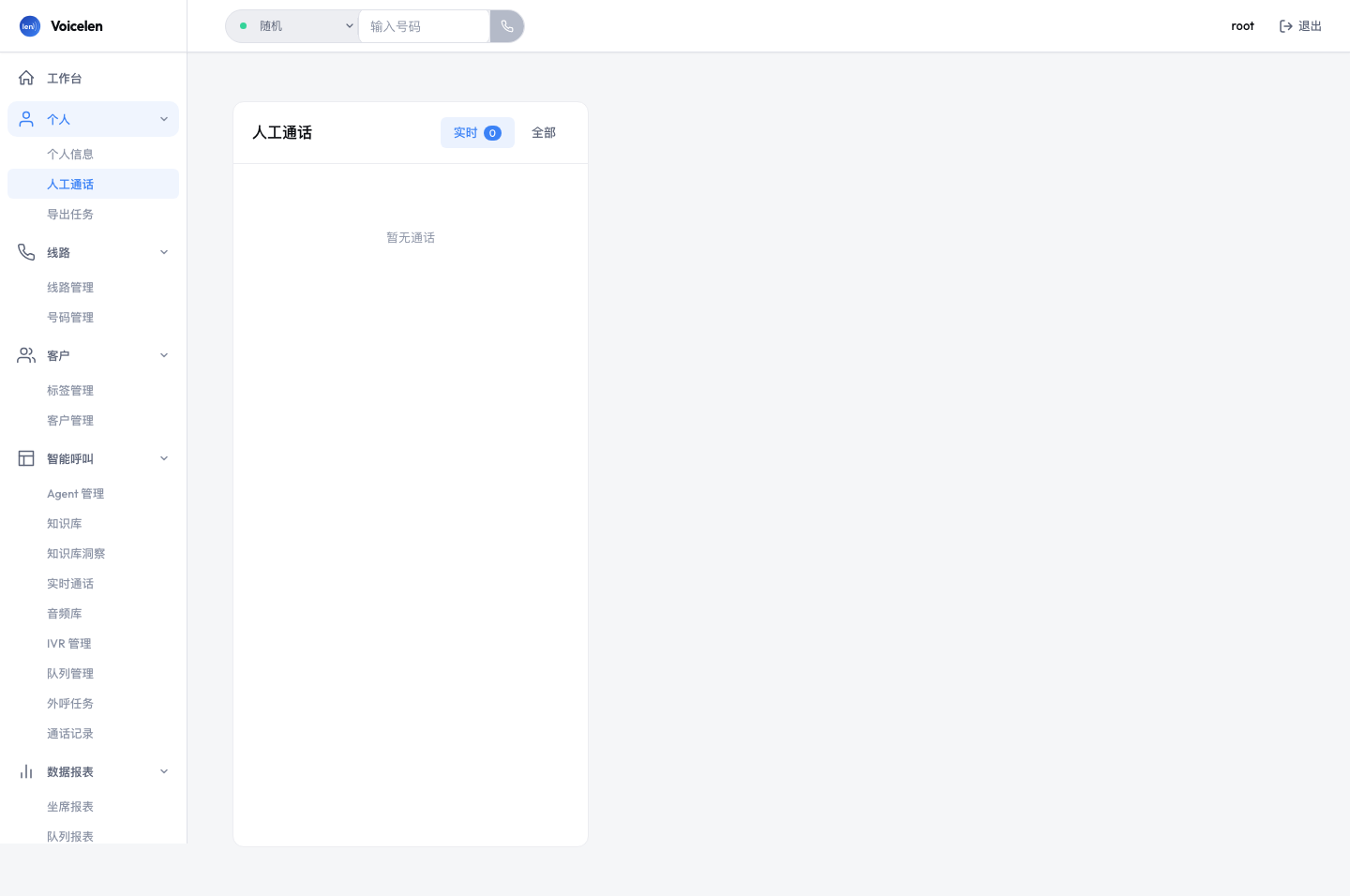Screen dimensions: 1350x896
Task: Click the Voicelen brand name text
Action: click(77, 26)
